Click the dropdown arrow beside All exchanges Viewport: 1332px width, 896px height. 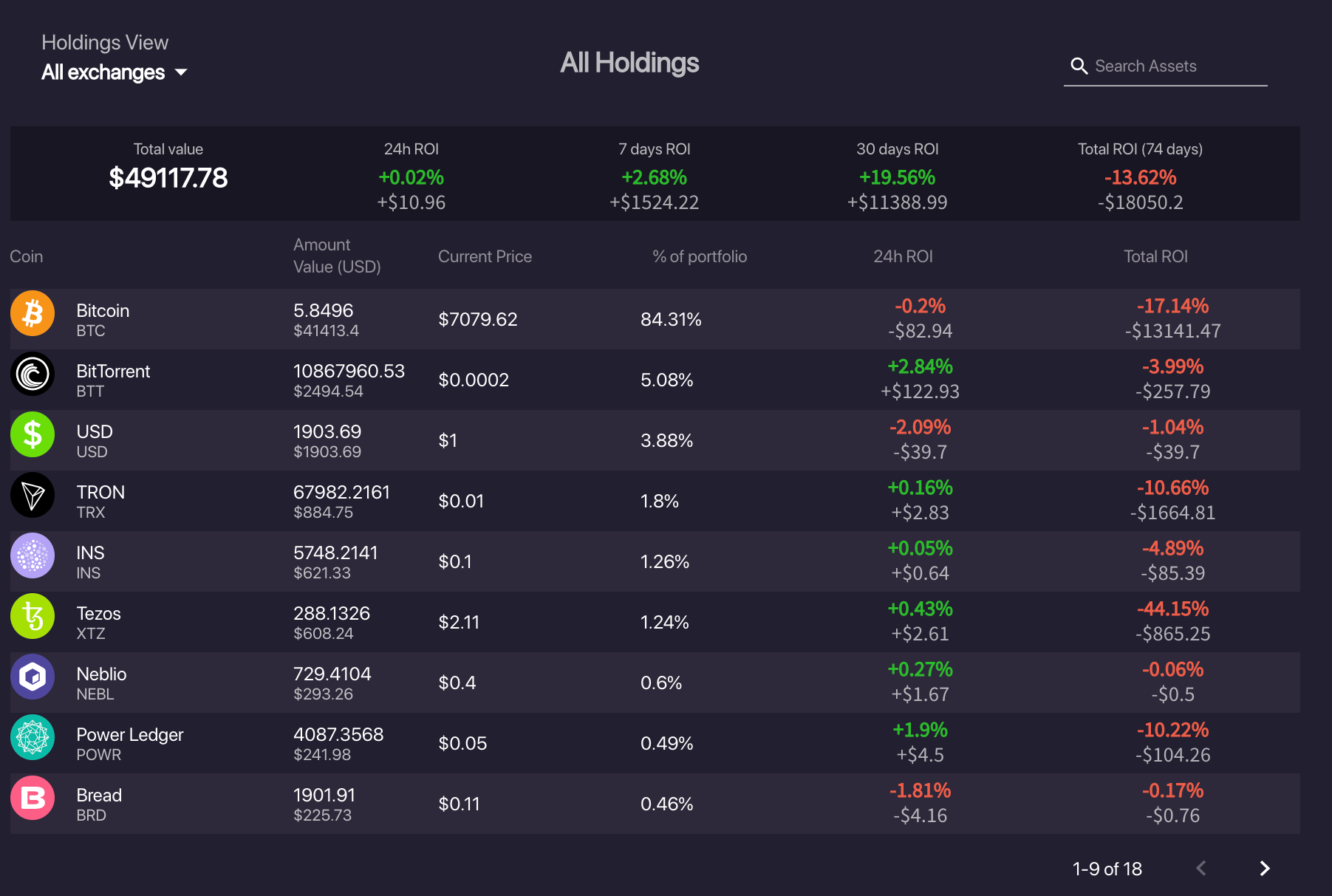[181, 72]
